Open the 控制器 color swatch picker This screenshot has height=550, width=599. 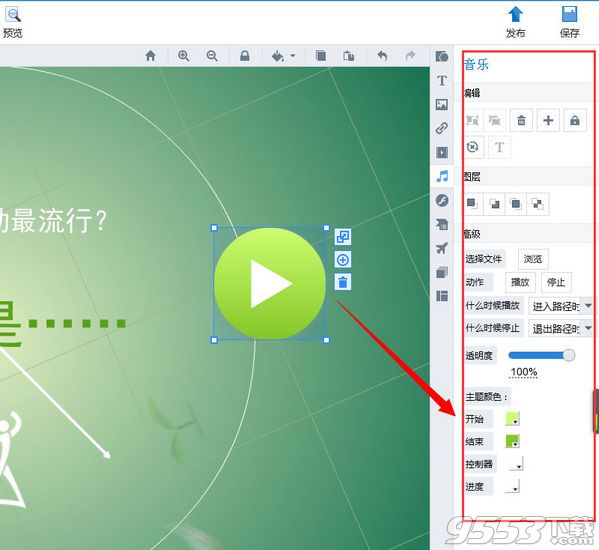(516, 464)
